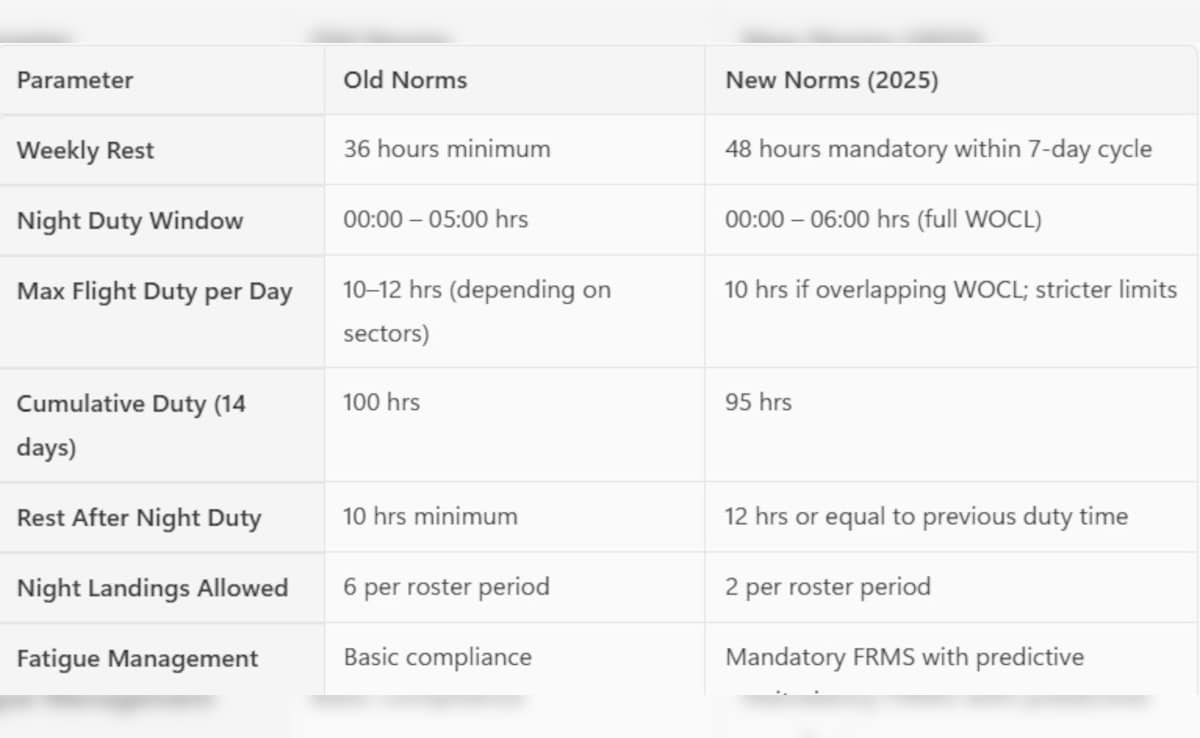
Task: Click the "10–12 hrs (depending on sectors)" cell
Action: coord(477,311)
